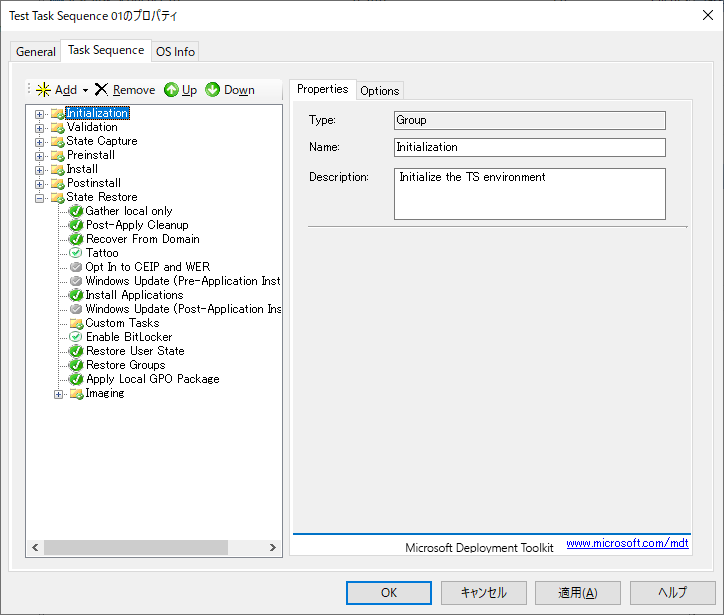Expand the State Capture group
Image resolution: width=724 pixels, height=615 pixels.
point(40,142)
